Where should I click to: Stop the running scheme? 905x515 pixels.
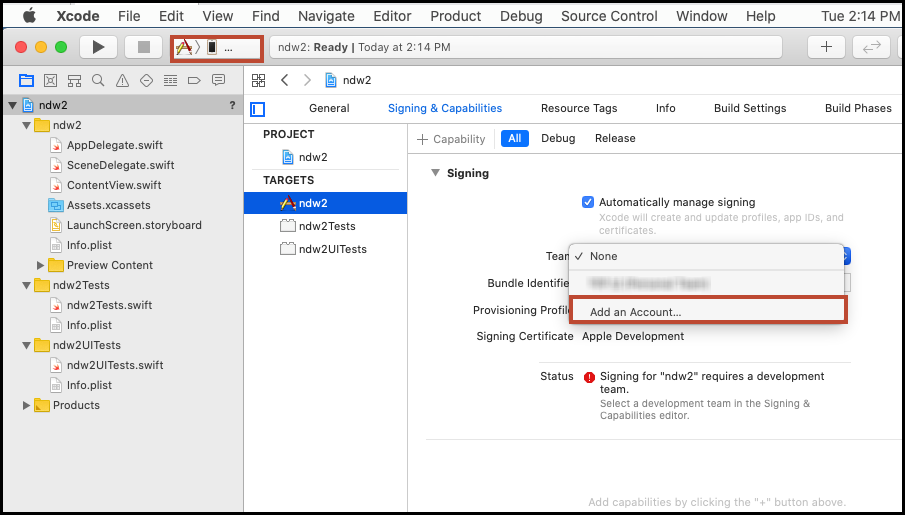point(143,47)
